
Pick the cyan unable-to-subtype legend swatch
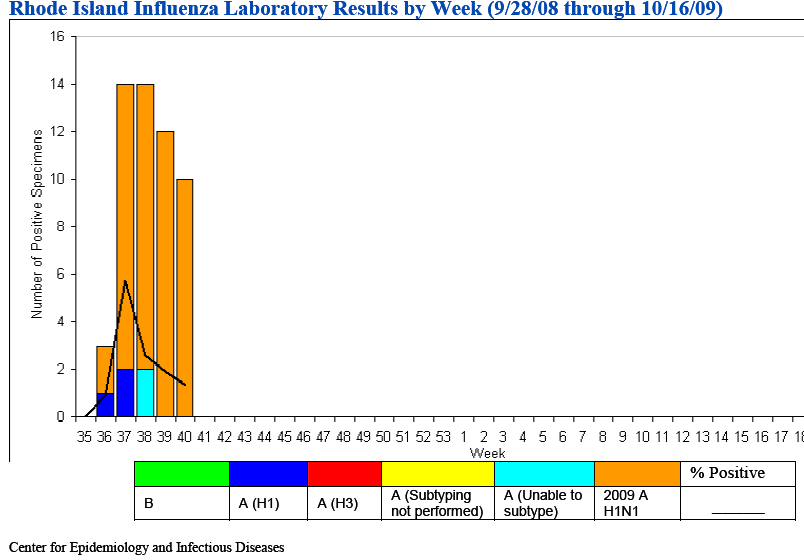point(544,473)
